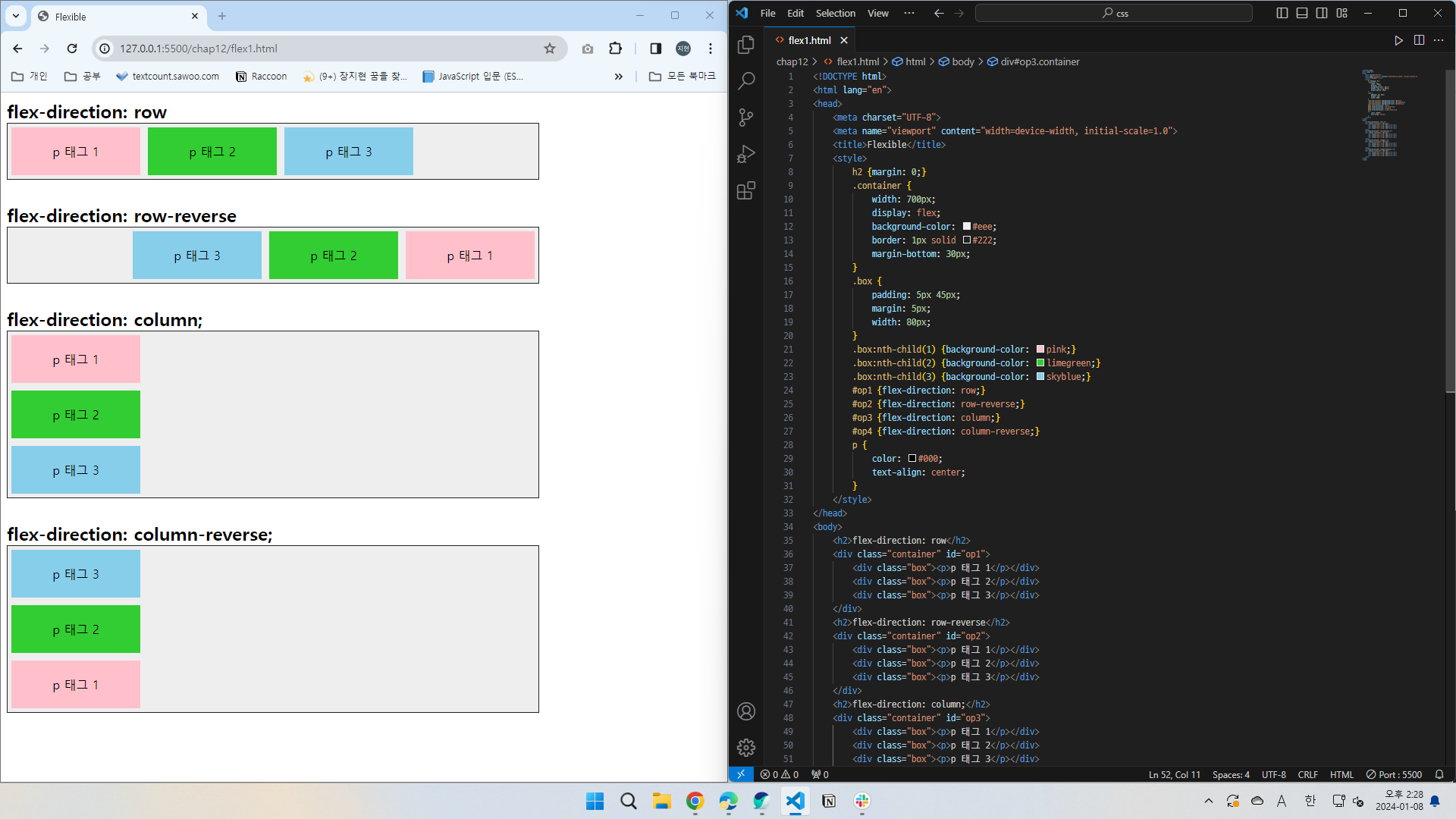Image resolution: width=1456 pixels, height=819 pixels.
Task: Close the flex1.html tab
Action: [x=844, y=40]
